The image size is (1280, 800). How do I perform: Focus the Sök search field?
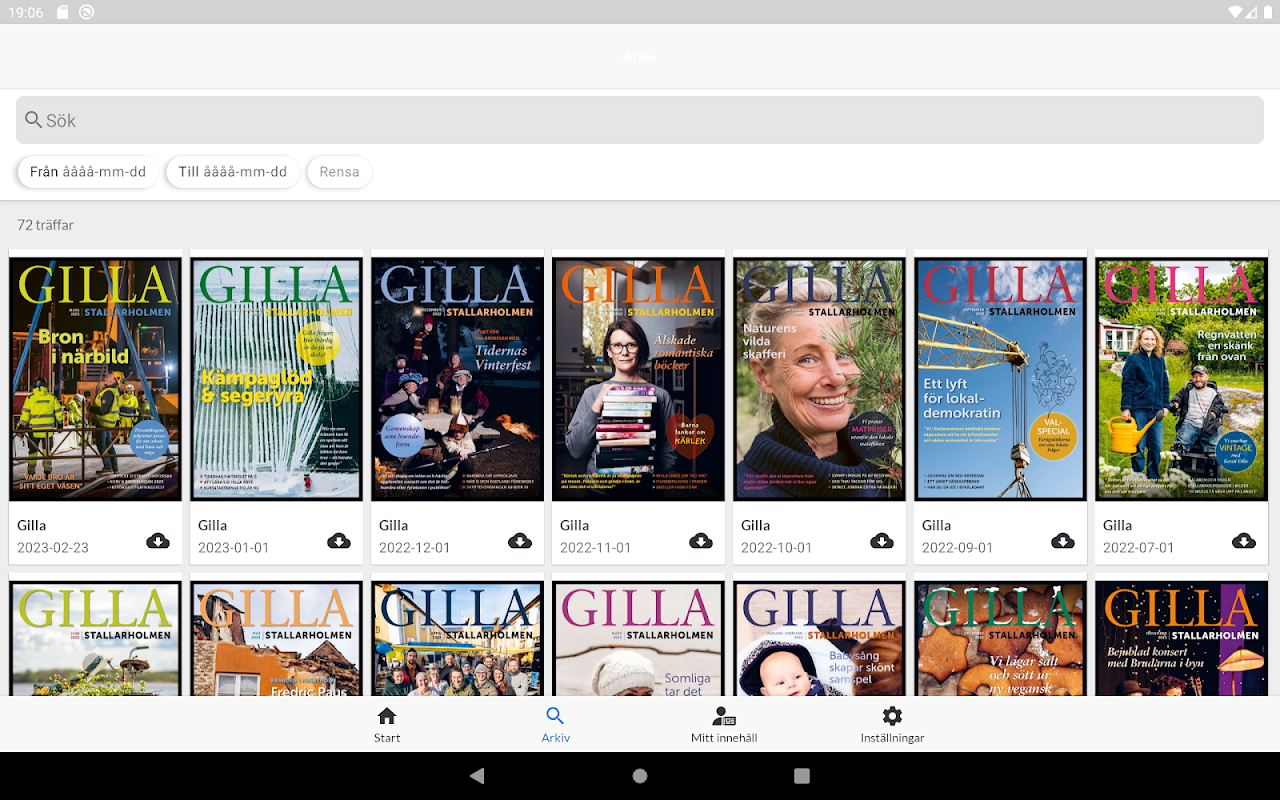tap(640, 120)
